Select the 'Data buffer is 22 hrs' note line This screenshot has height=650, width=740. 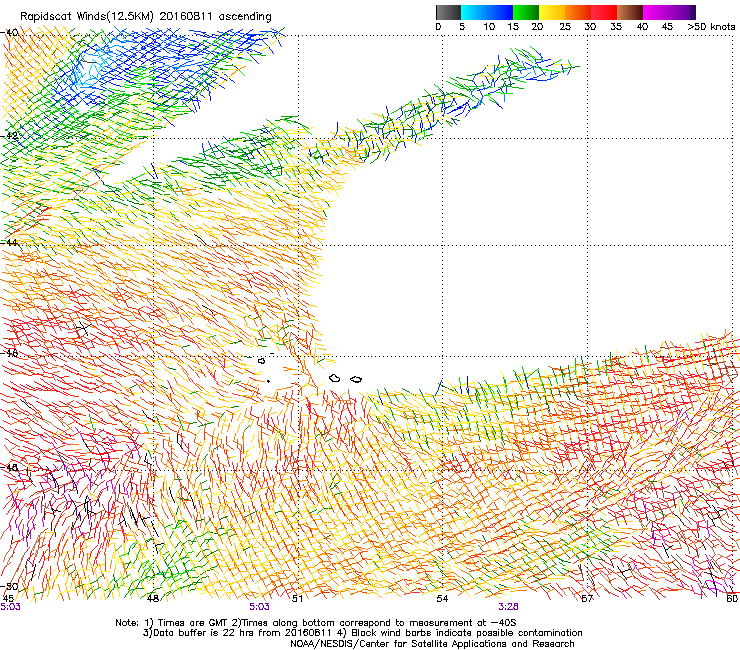point(362,633)
